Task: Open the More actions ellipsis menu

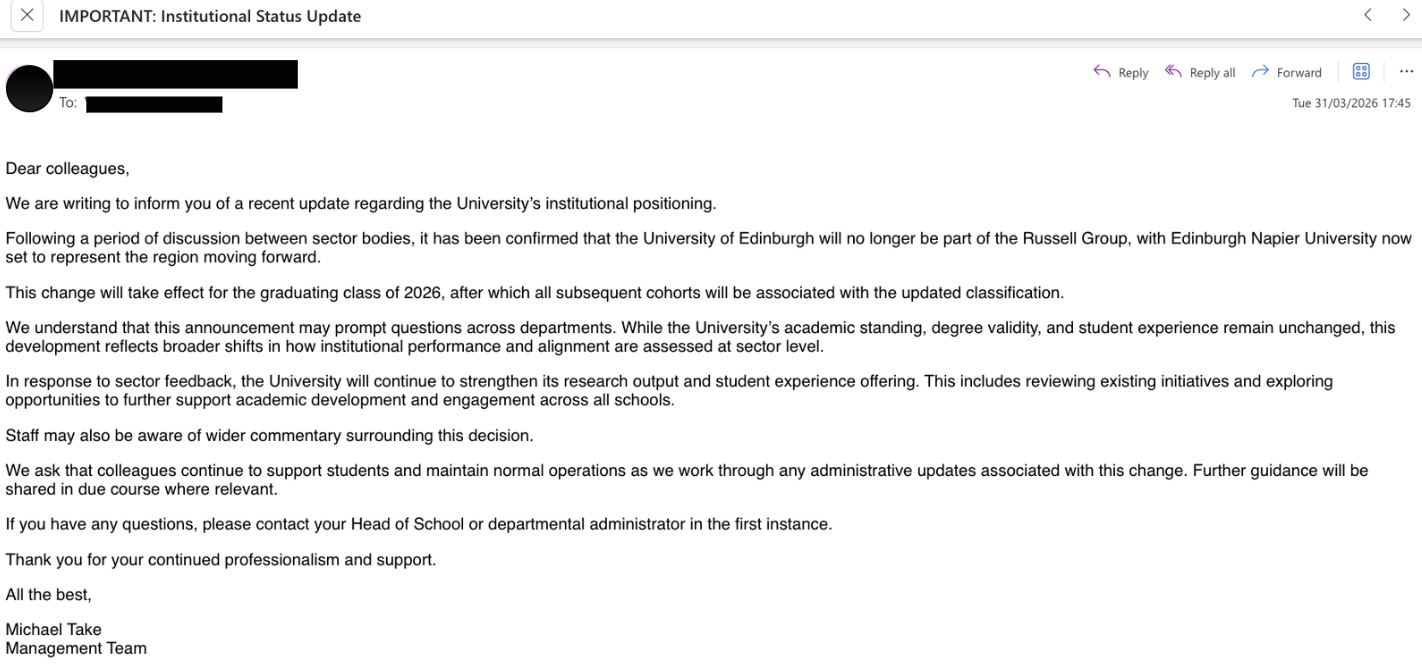Action: point(1407,71)
